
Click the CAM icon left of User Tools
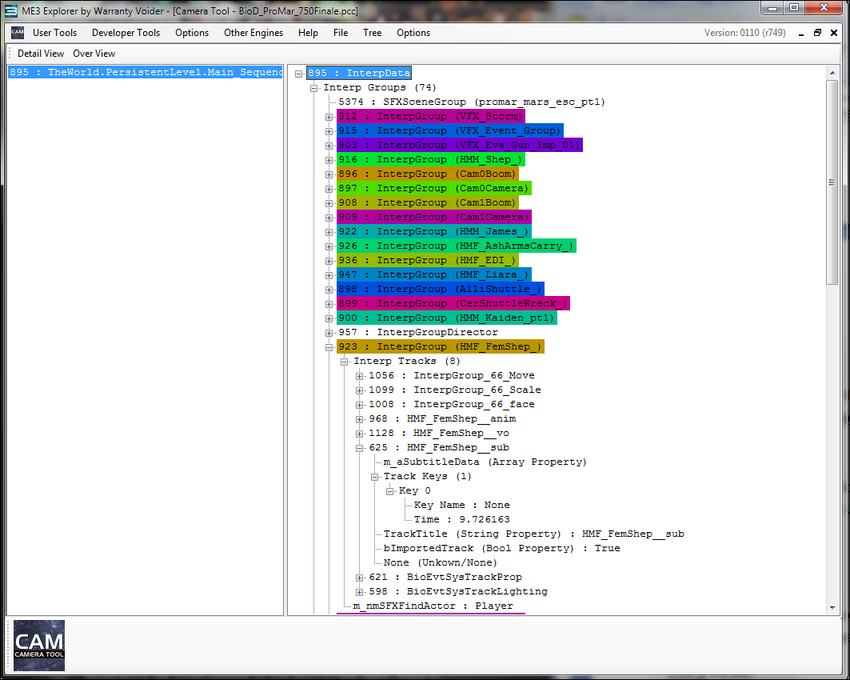point(16,32)
